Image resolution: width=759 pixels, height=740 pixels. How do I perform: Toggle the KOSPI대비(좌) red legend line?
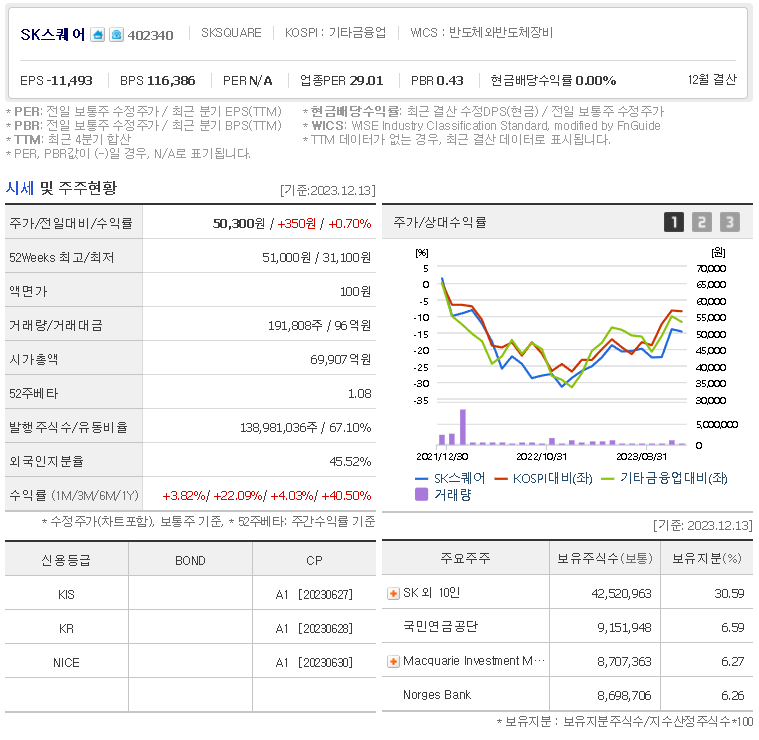pos(544,478)
